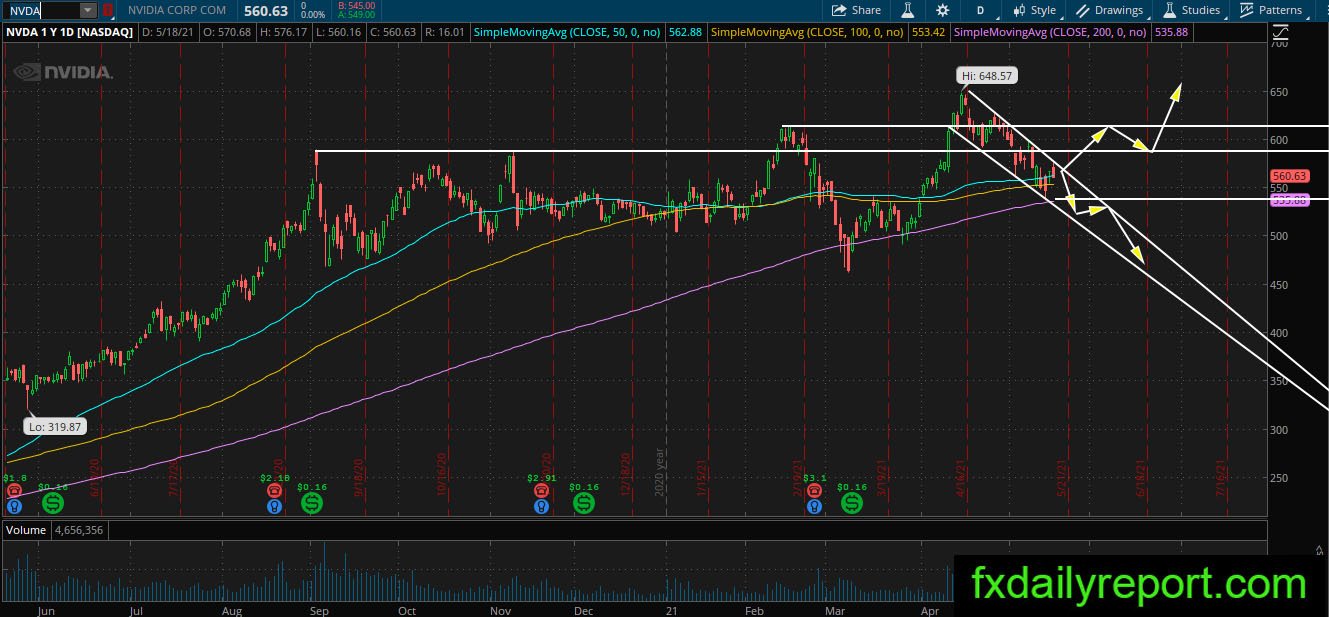Click the red icon beside symbol selector
Image resolution: width=1329 pixels, height=617 pixels.
point(108,11)
